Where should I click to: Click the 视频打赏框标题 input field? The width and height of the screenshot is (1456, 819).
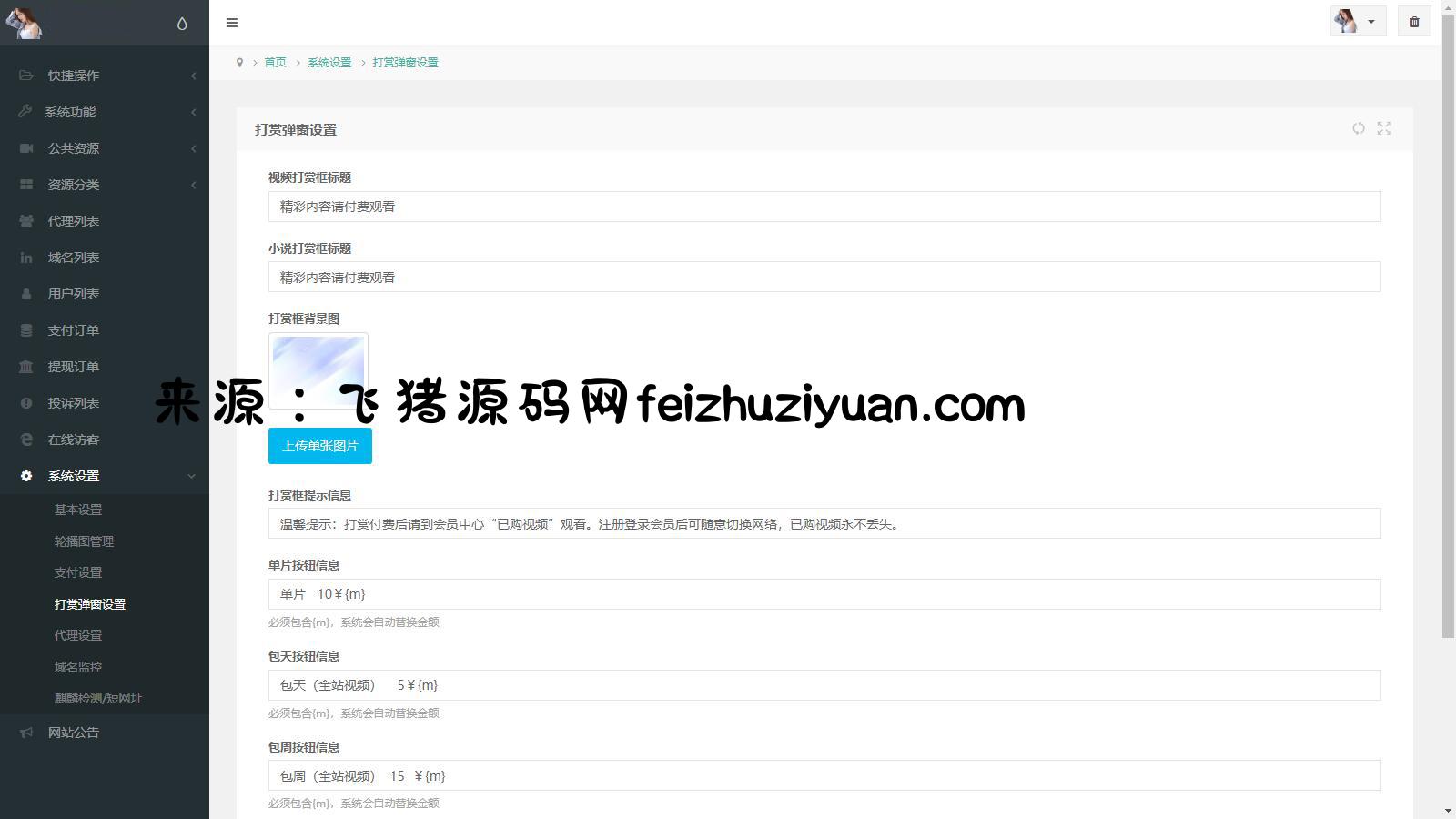(x=824, y=207)
